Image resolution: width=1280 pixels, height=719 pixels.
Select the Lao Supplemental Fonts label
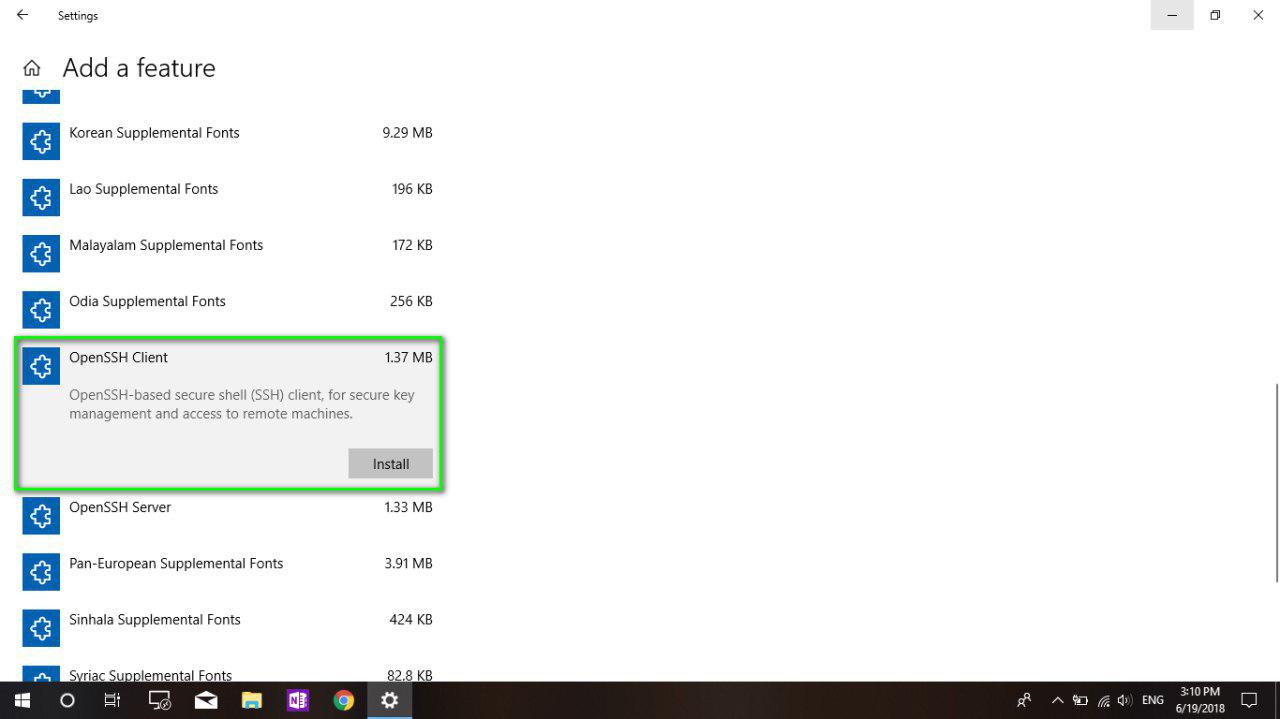[143, 189]
